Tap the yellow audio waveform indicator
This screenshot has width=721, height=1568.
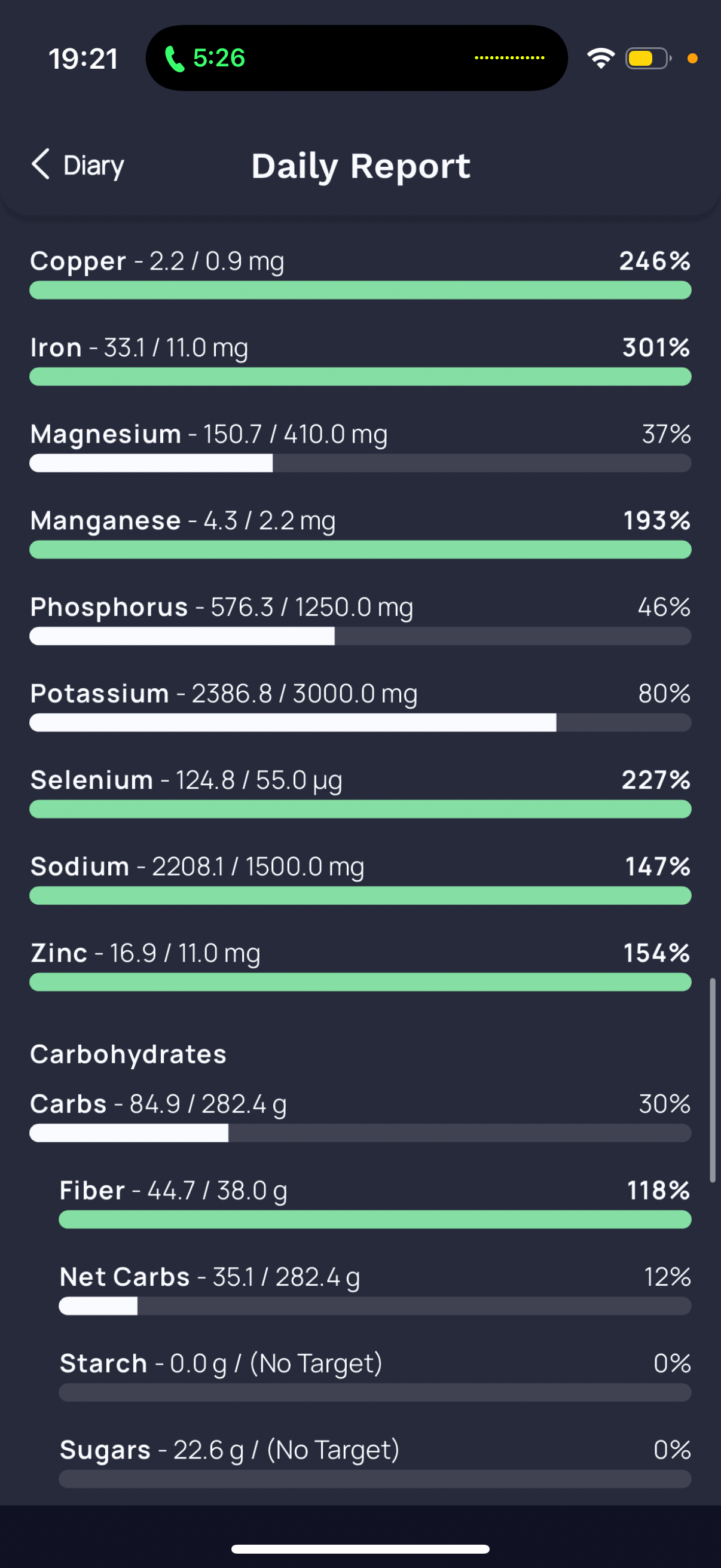[x=509, y=58]
